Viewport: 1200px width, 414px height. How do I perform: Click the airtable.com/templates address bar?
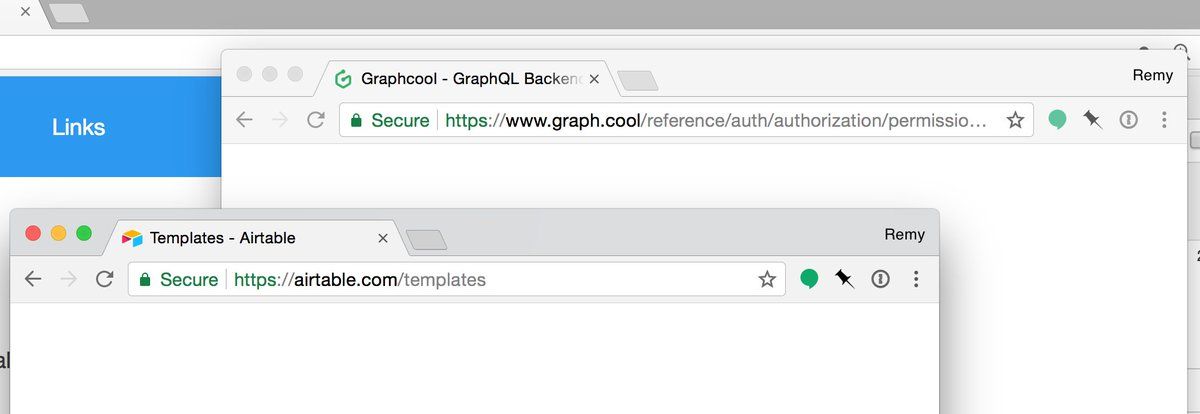(458, 279)
